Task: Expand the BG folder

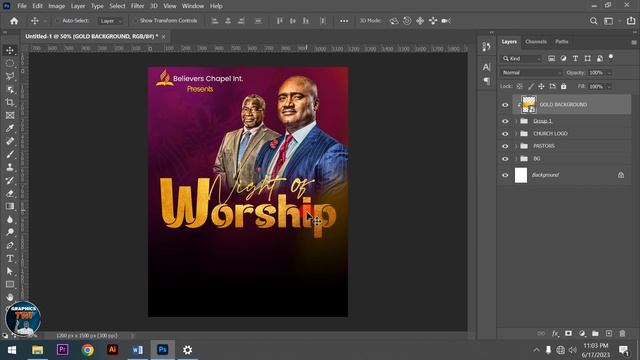Action: pos(516,159)
